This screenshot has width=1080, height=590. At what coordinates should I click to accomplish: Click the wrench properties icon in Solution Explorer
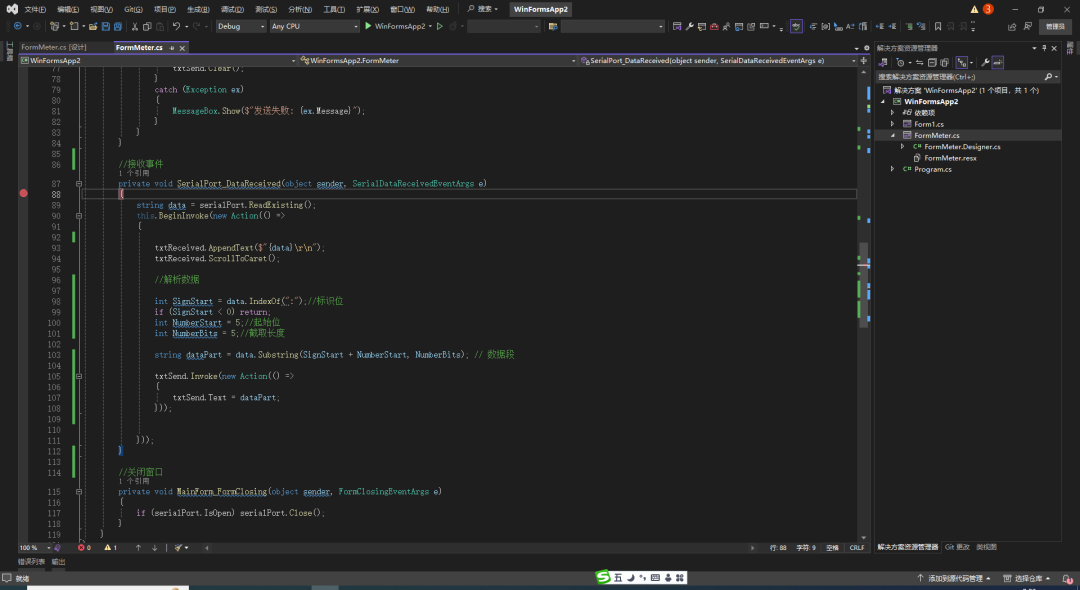pos(984,62)
